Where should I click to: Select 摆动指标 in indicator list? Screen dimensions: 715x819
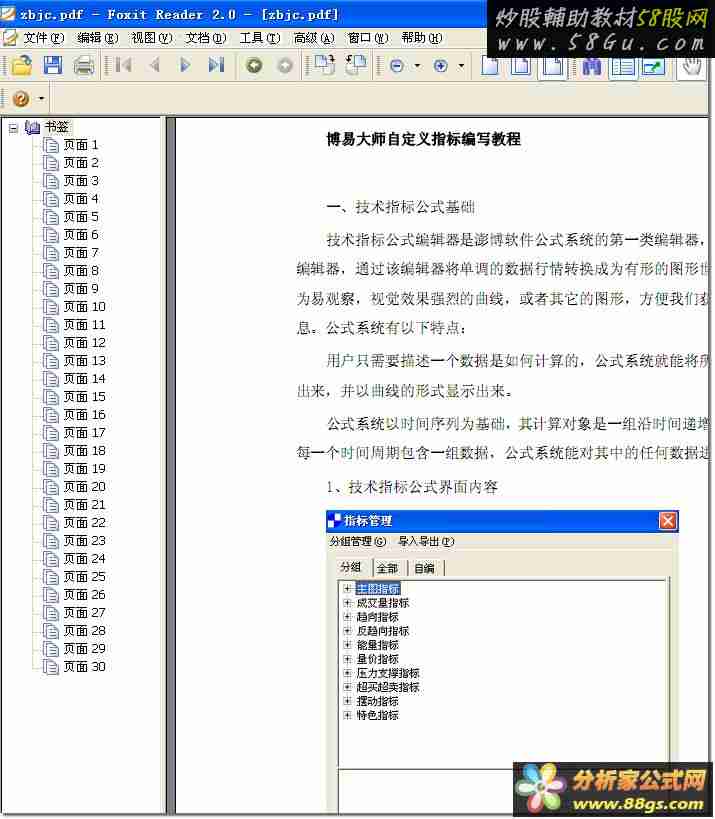(x=378, y=701)
